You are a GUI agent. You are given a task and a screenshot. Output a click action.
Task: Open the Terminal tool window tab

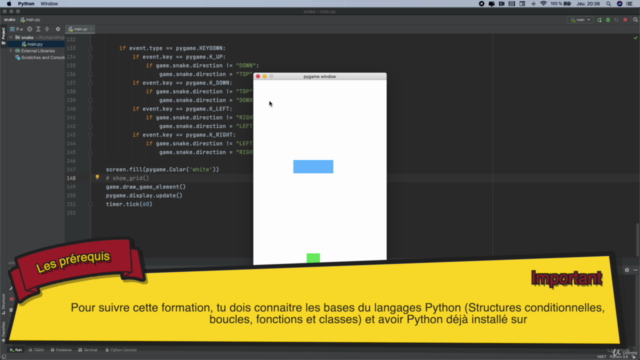[x=88, y=350]
